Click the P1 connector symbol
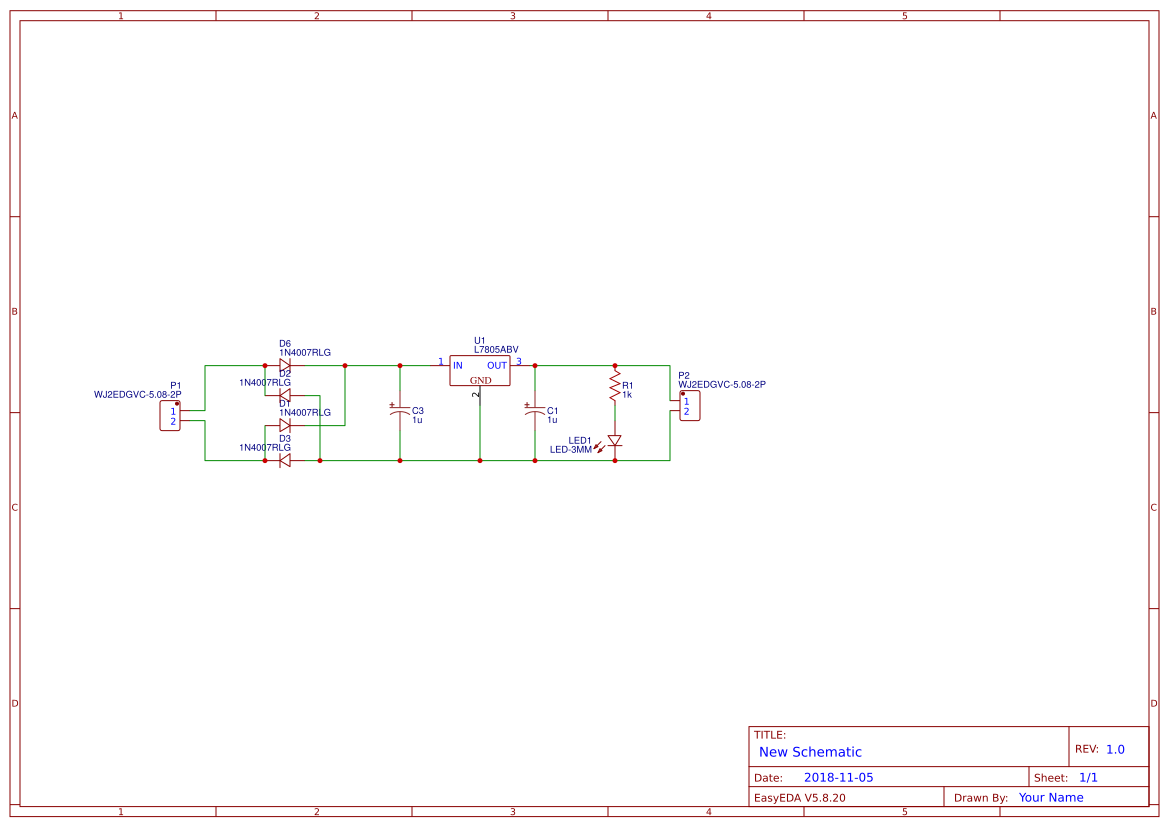This screenshot has width=1169, height=827. tap(170, 415)
